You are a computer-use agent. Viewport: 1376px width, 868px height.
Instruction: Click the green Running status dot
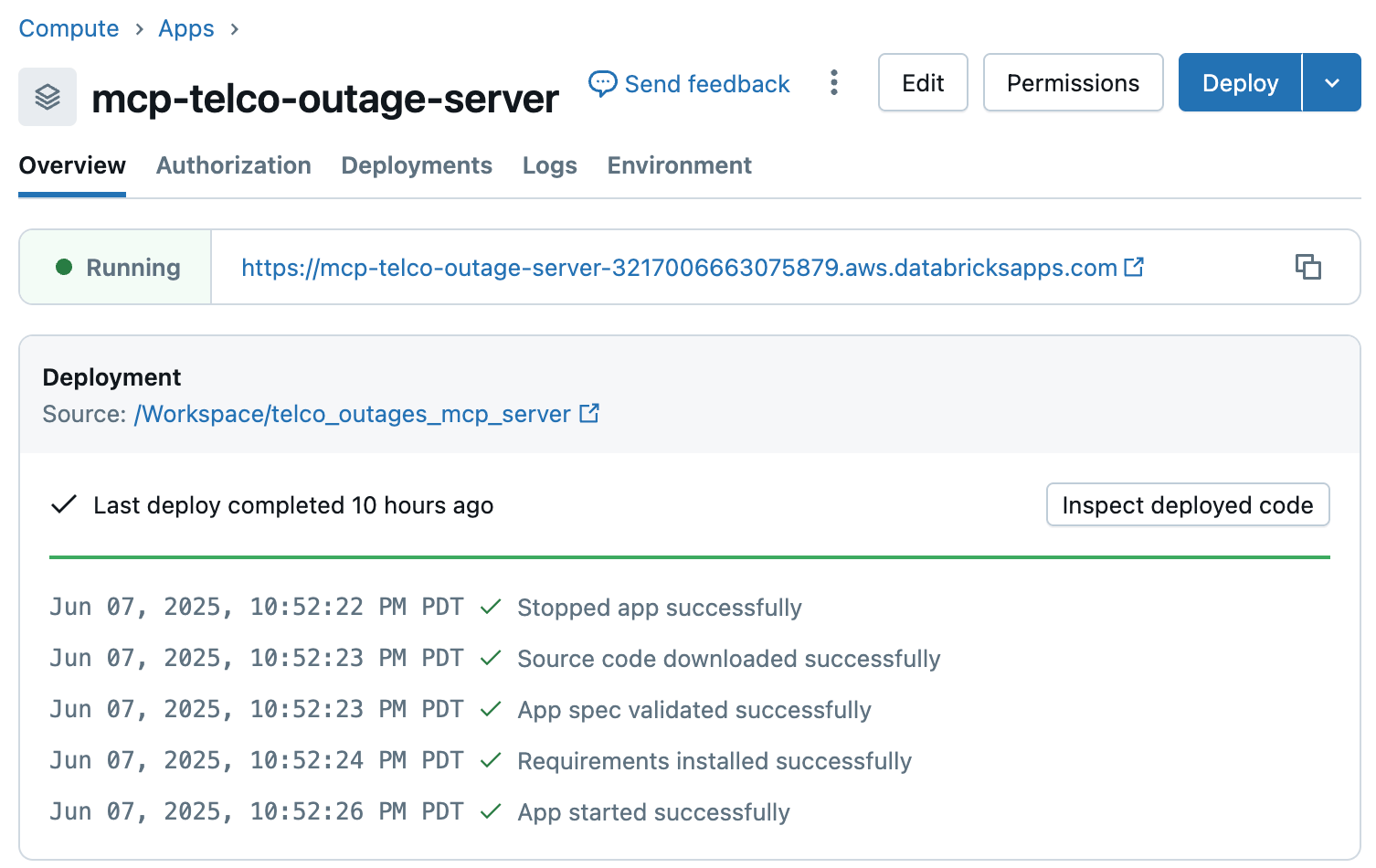(64, 267)
